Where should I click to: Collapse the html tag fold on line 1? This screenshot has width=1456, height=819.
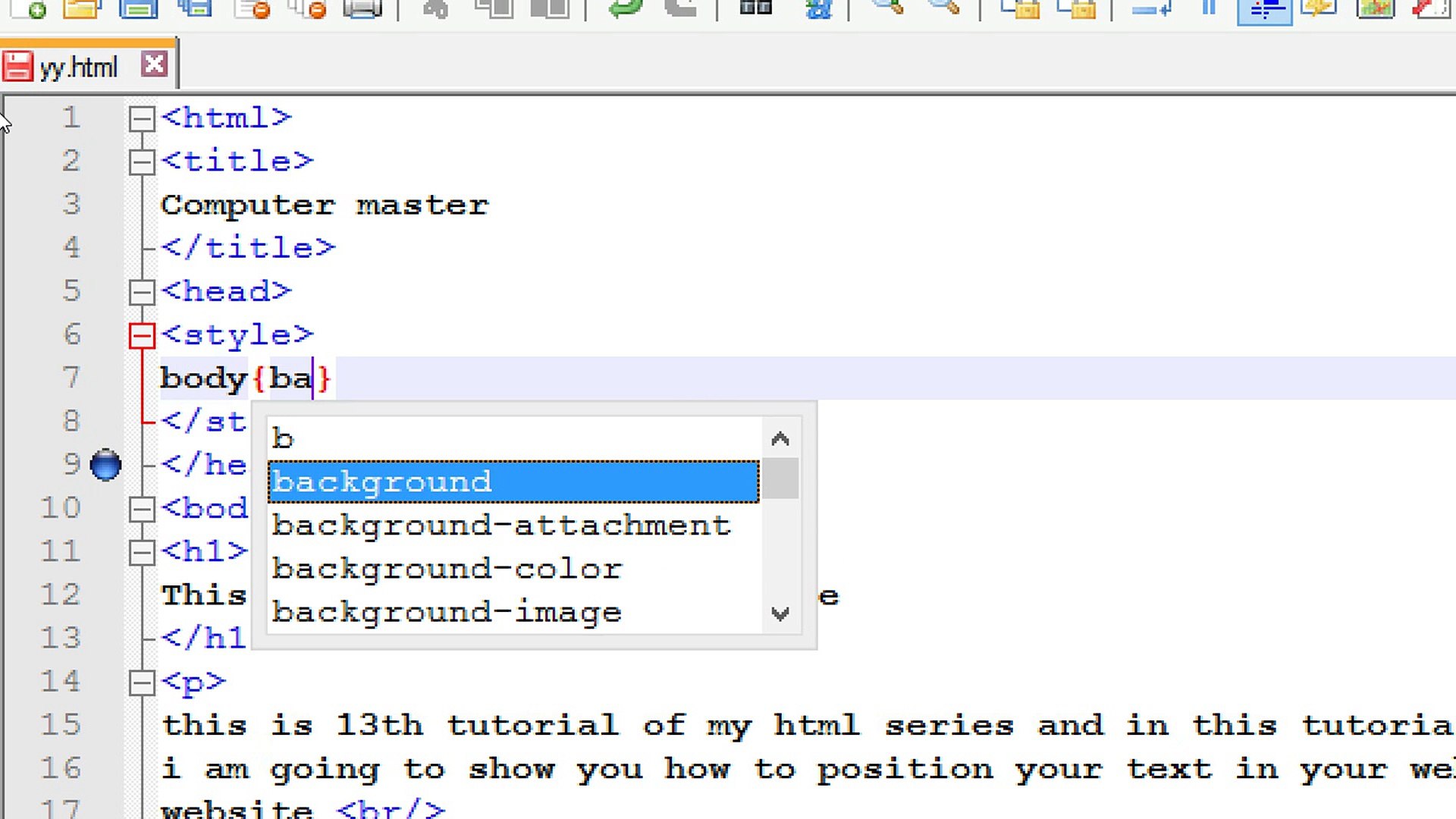coord(141,118)
